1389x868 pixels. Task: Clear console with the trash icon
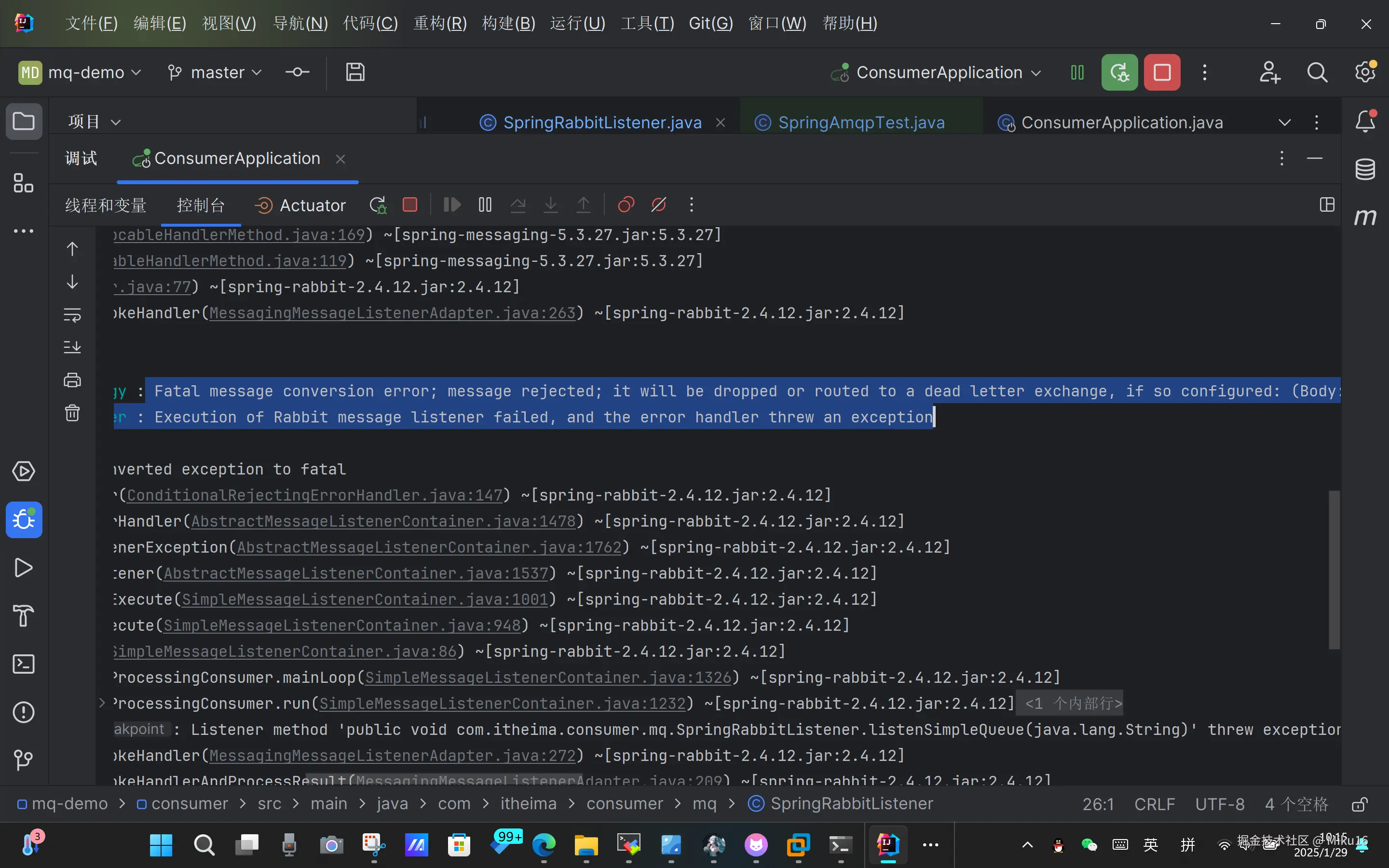pos(72,413)
